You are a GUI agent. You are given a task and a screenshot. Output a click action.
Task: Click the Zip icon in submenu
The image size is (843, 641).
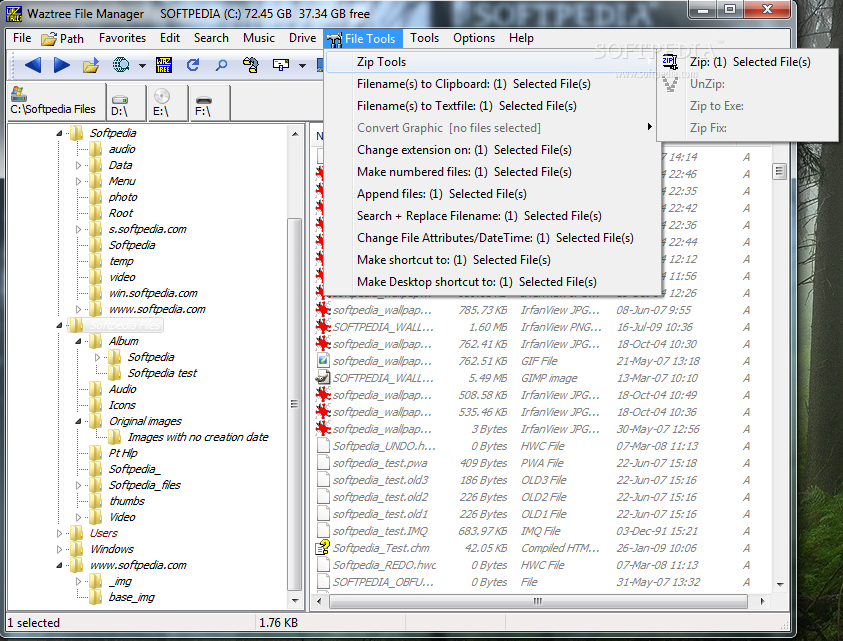pyautogui.click(x=670, y=62)
